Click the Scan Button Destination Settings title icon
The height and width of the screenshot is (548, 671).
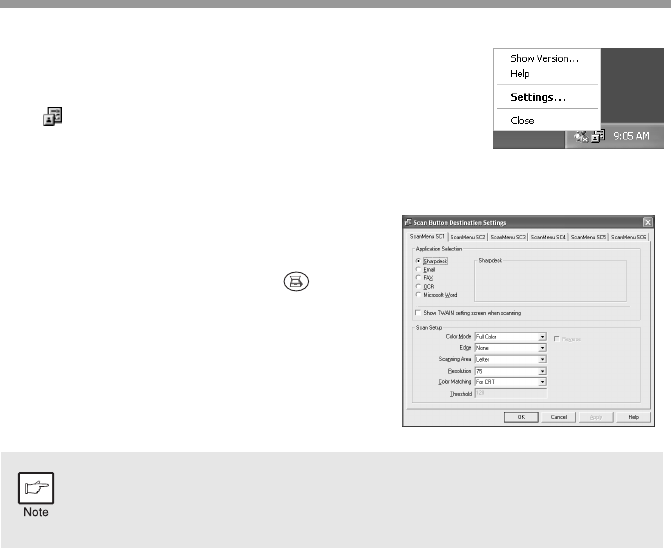point(406,222)
